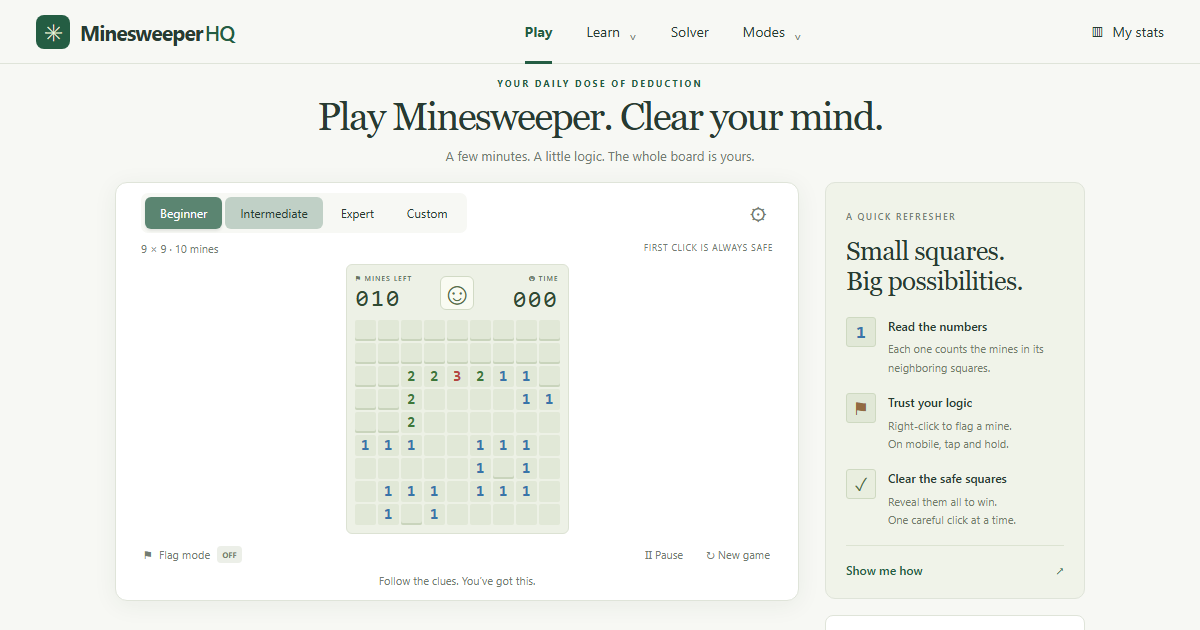1200x630 pixels.
Task: Click the 010 mines left counter
Action: click(x=377, y=299)
